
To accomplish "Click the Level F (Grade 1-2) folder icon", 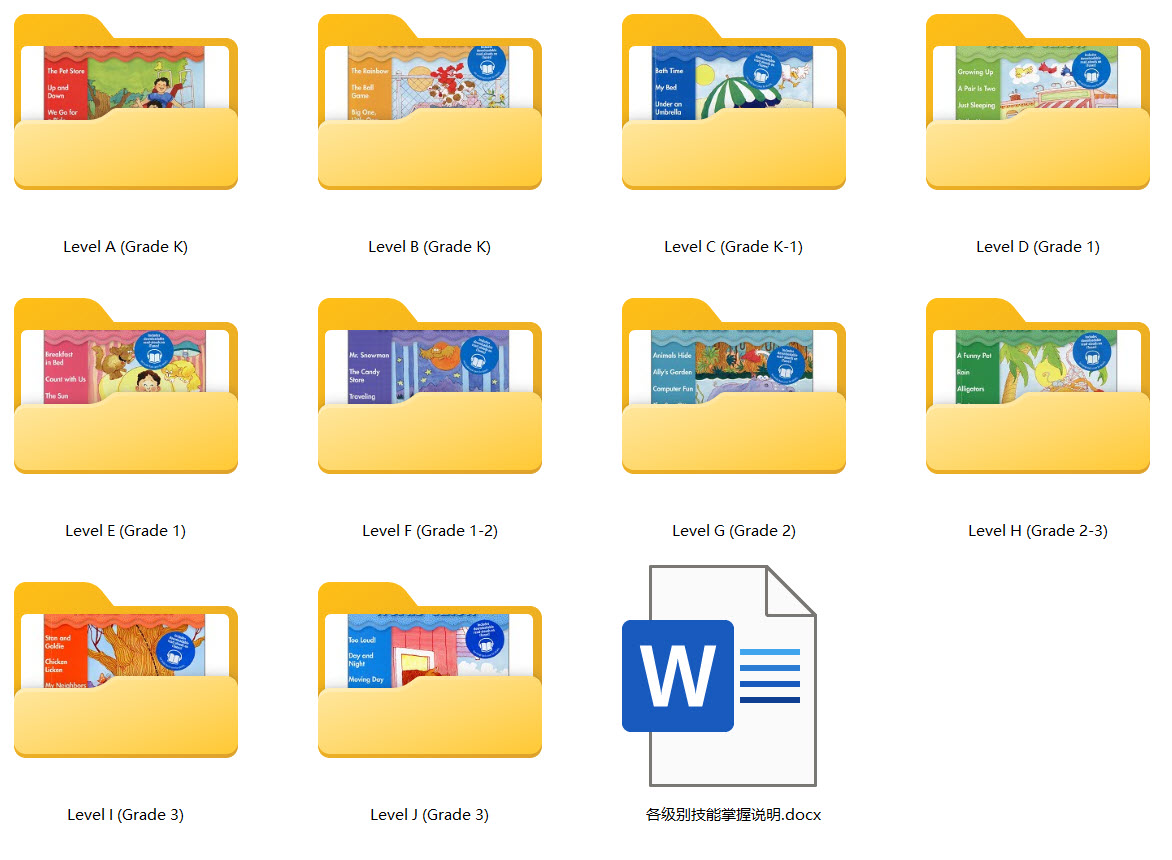I will (x=430, y=388).
